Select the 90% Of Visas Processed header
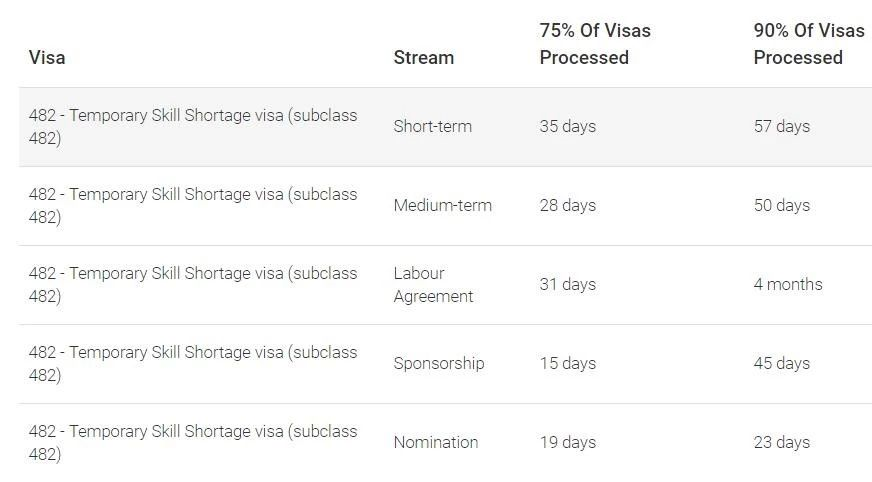 tap(808, 44)
